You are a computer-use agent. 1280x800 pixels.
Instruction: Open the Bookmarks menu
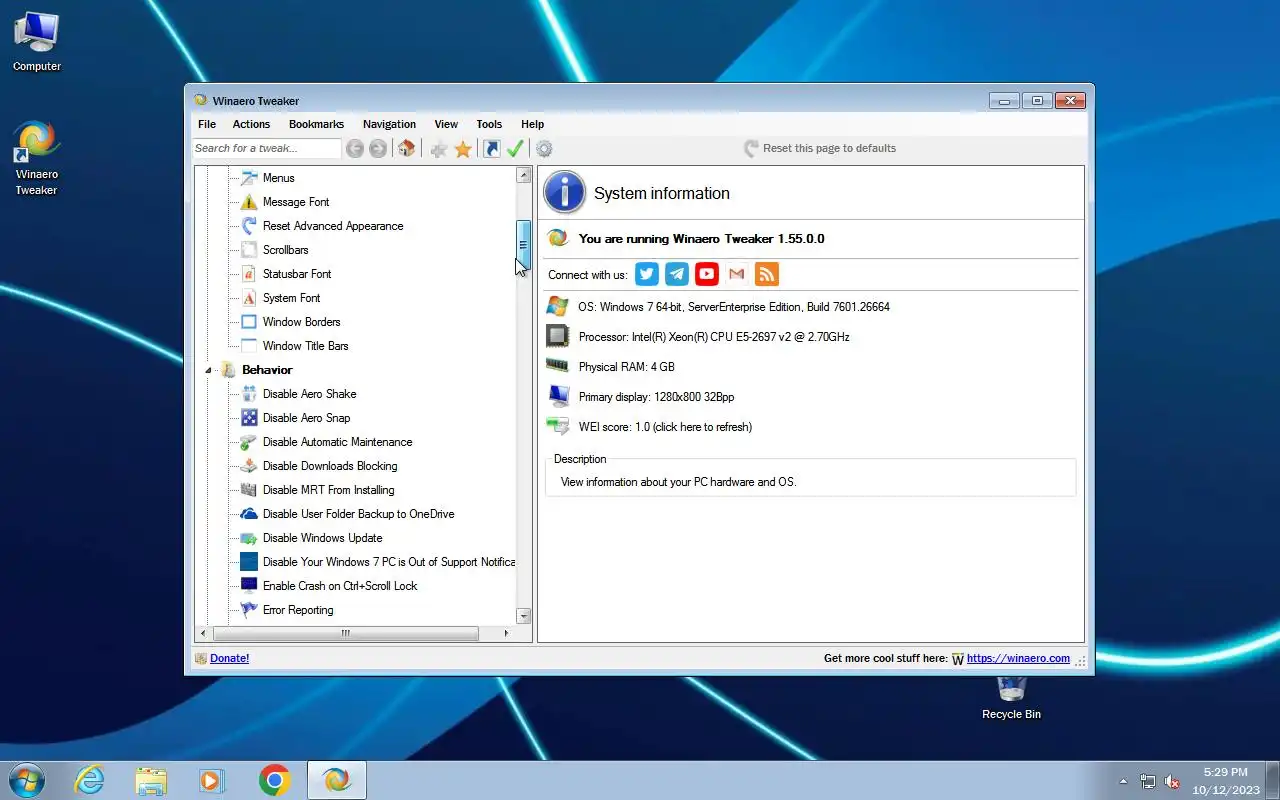click(316, 124)
